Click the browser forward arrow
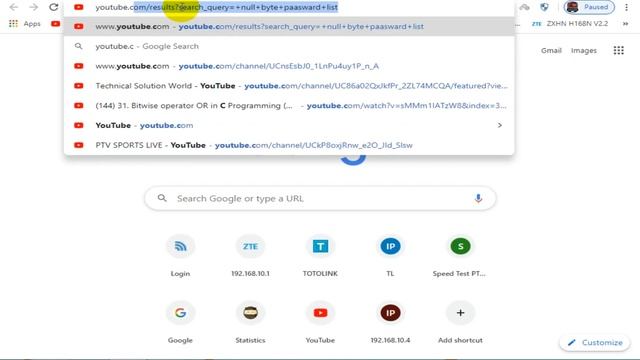The height and width of the screenshot is (360, 640). (x=33, y=7)
